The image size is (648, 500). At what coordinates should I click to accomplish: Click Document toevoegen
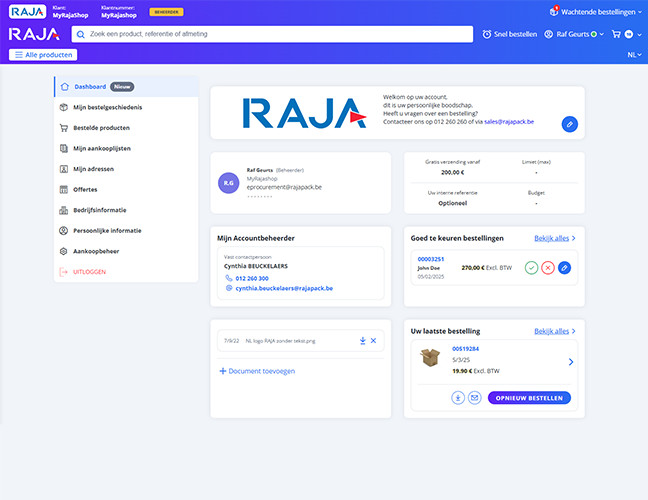coord(257,371)
